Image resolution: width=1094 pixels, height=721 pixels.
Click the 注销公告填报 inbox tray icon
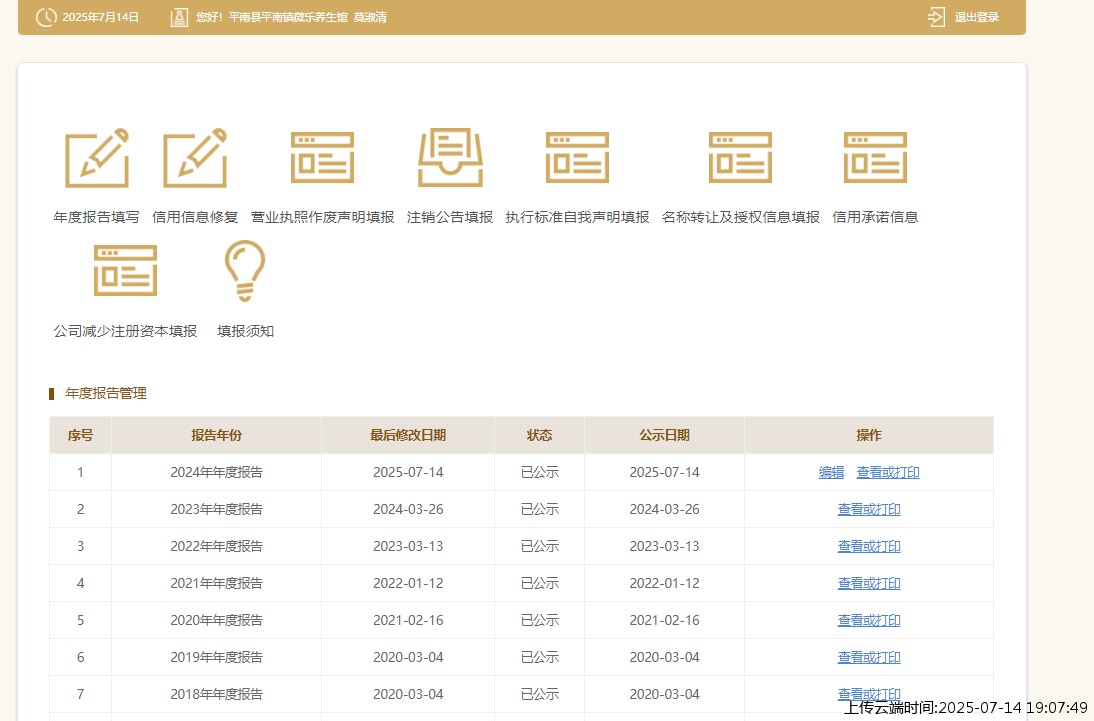coord(450,158)
